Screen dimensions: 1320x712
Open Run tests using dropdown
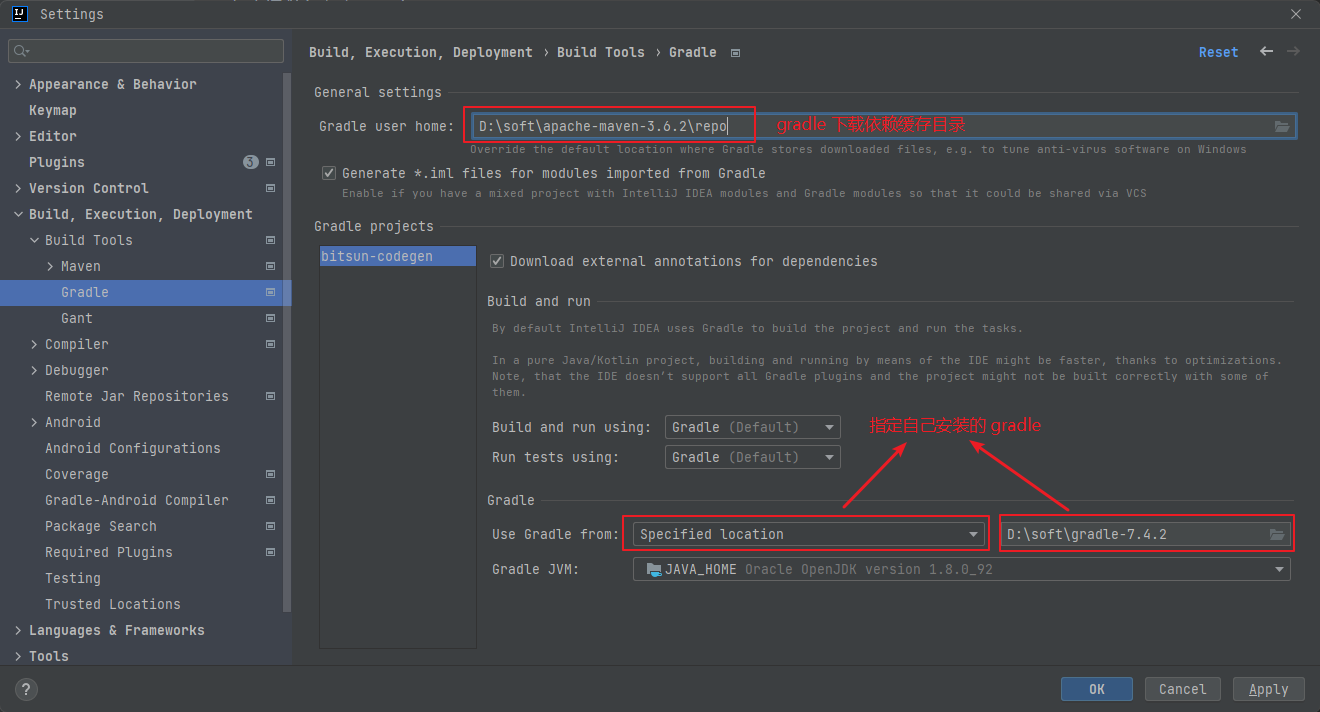pos(753,457)
